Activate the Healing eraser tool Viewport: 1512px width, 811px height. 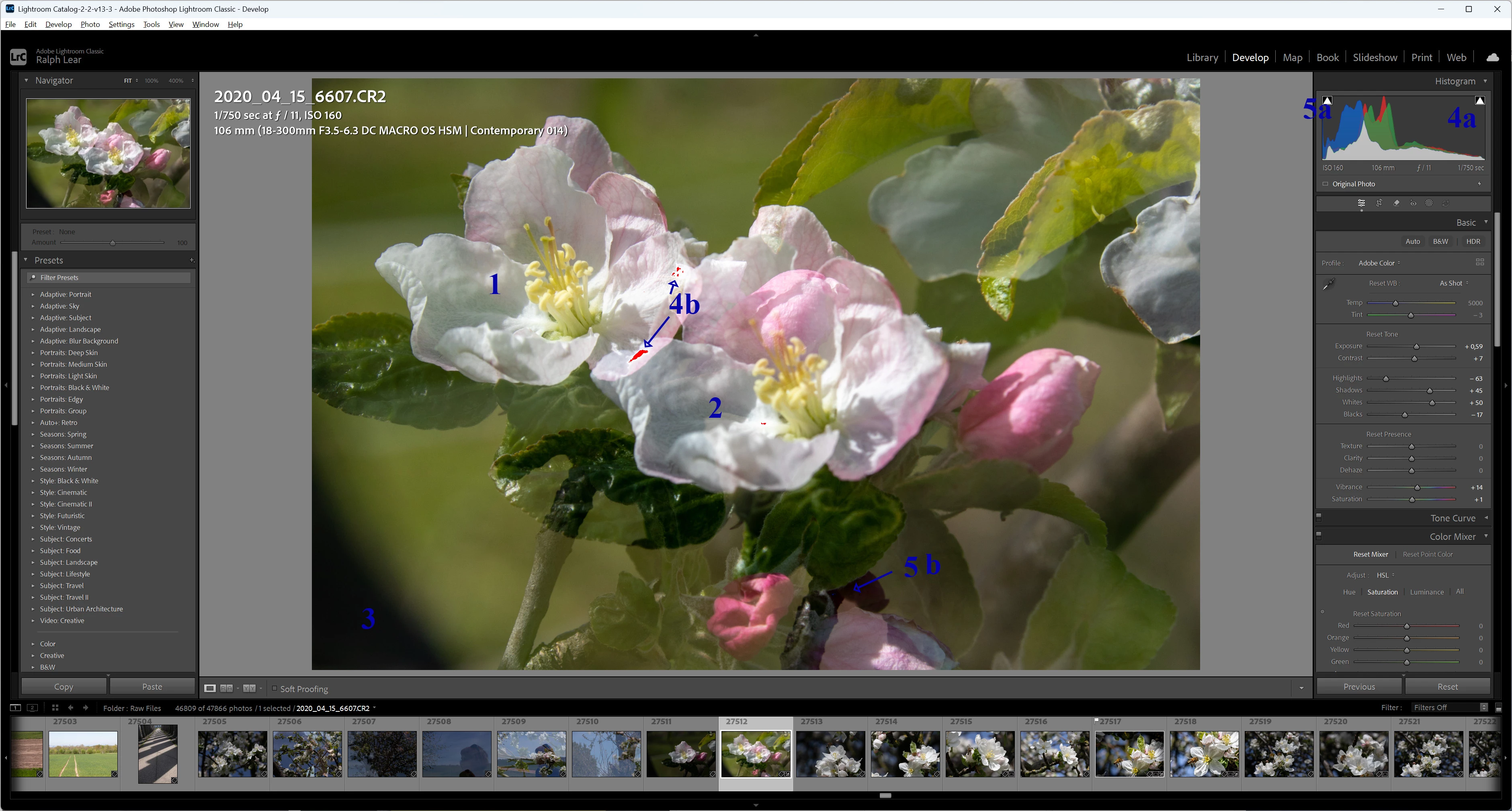click(x=1396, y=203)
